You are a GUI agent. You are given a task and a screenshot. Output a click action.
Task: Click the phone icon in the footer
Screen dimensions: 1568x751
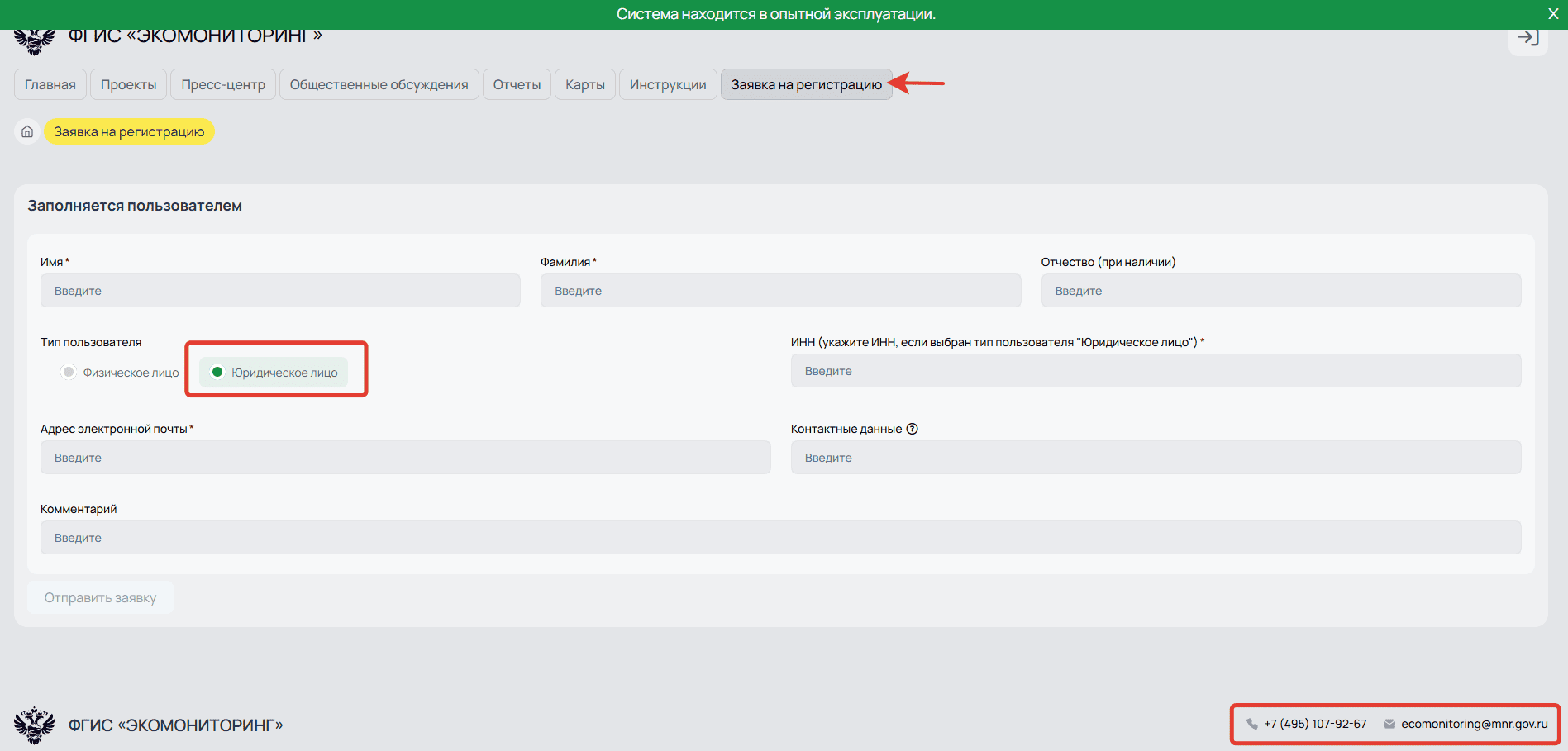[x=1252, y=725]
